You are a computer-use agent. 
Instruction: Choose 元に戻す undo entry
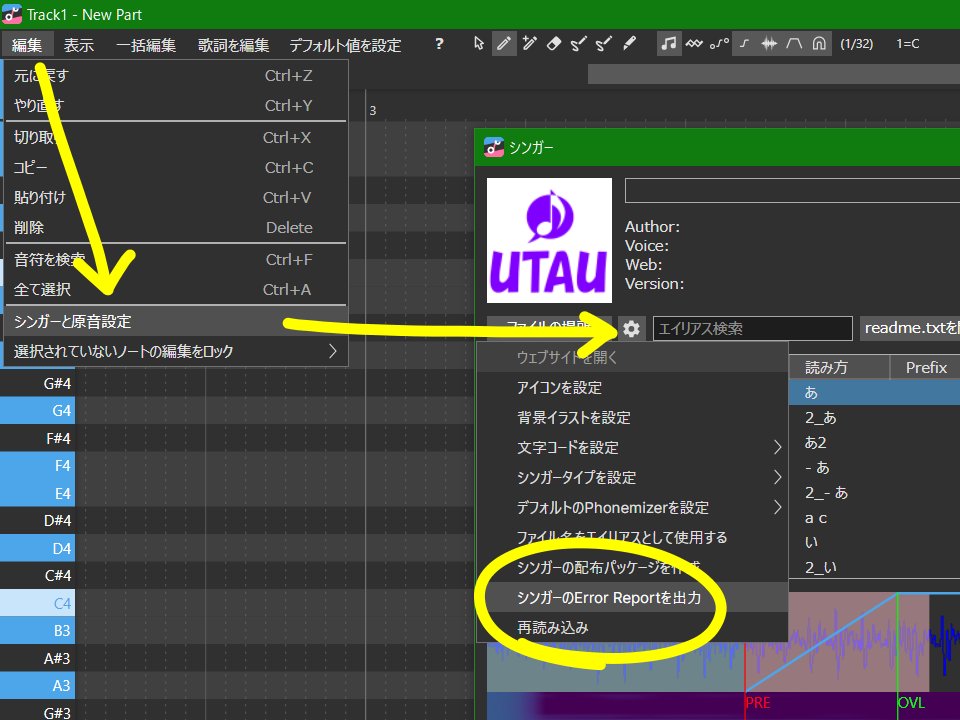pos(176,76)
